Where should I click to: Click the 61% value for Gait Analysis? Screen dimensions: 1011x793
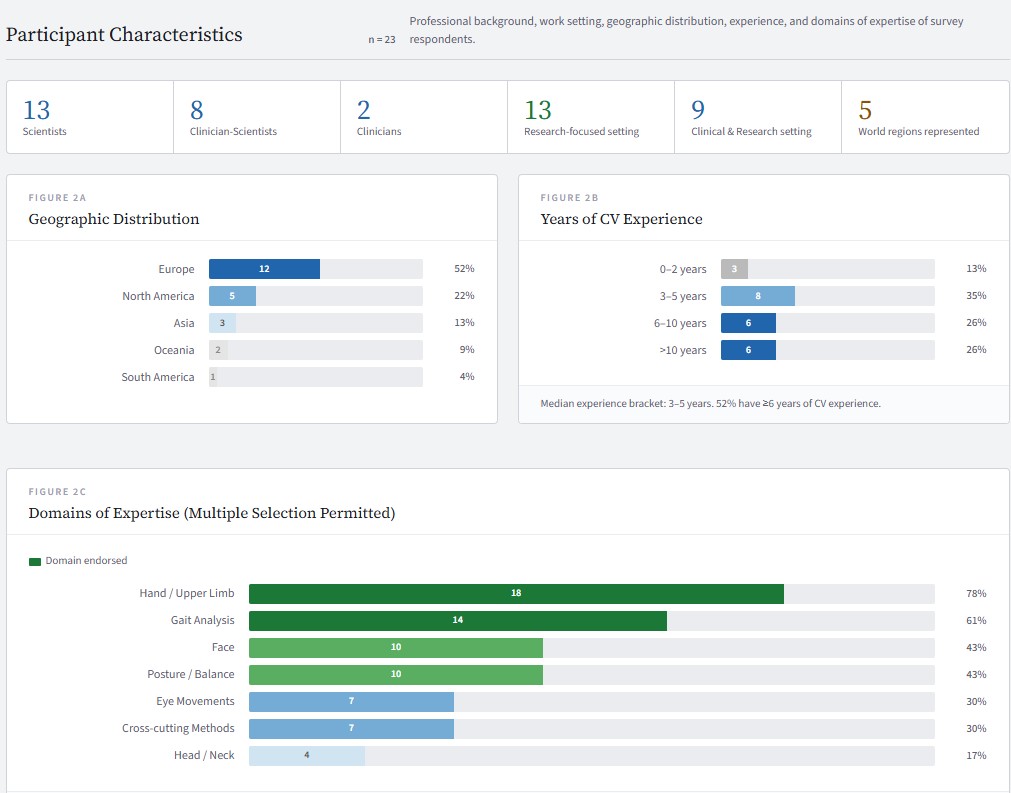point(976,621)
